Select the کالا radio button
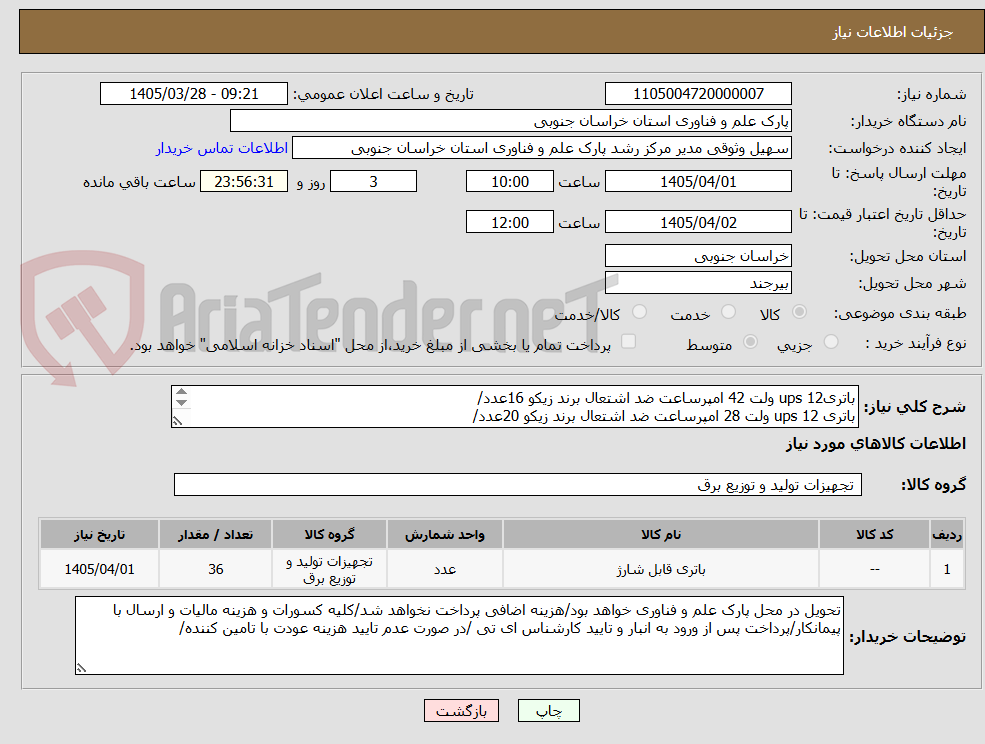This screenshot has width=985, height=744. pyautogui.click(x=800, y=312)
